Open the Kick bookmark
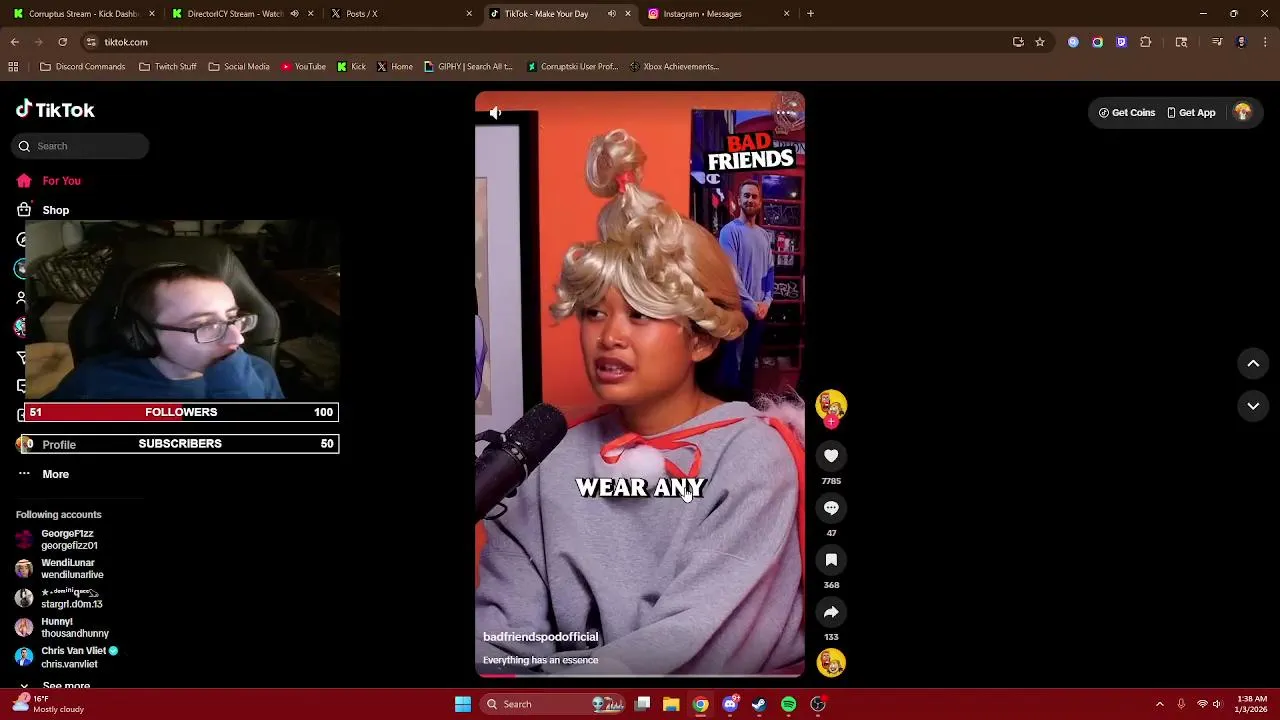 (351, 67)
